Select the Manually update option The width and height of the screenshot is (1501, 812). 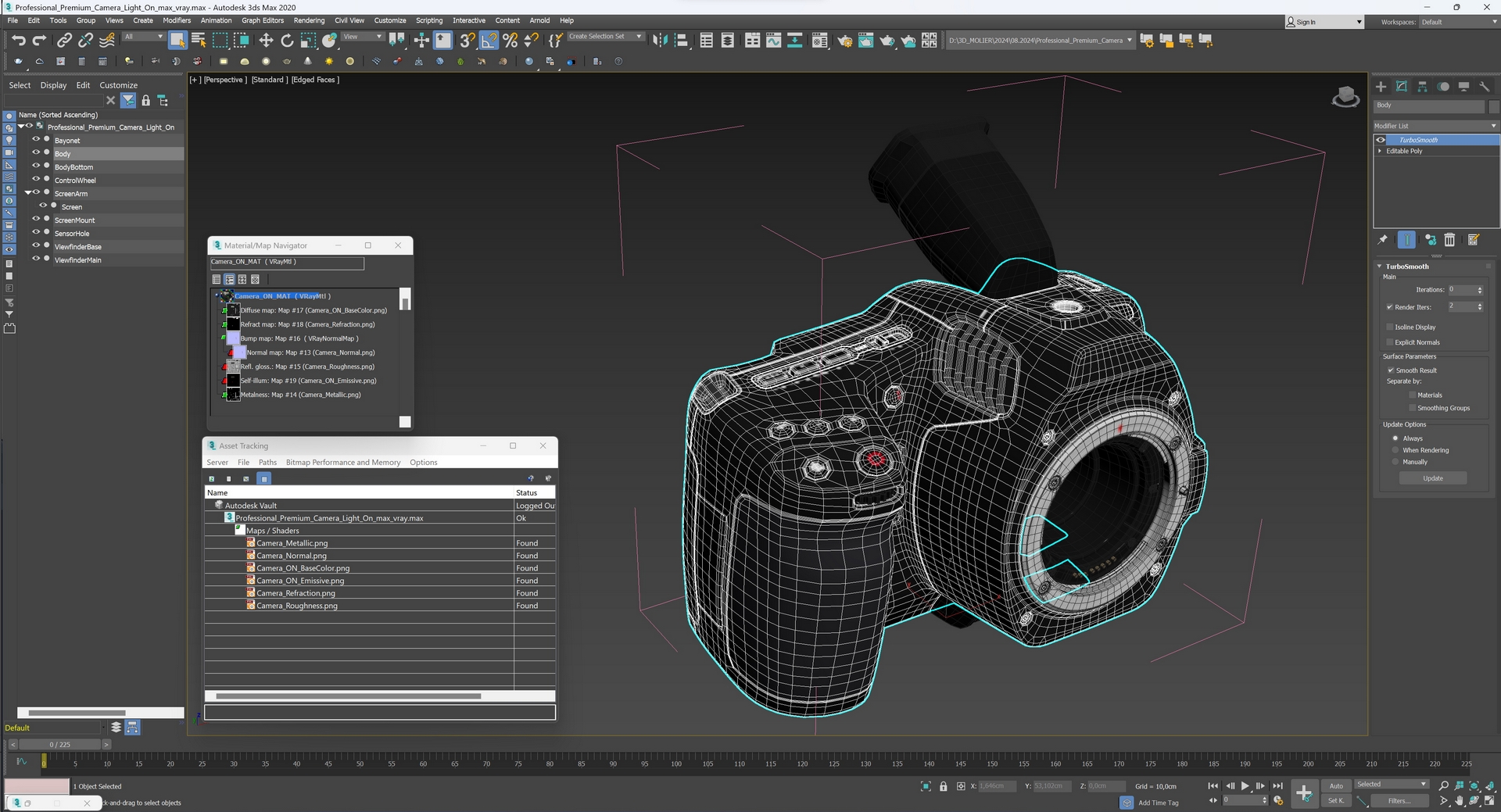point(1395,462)
